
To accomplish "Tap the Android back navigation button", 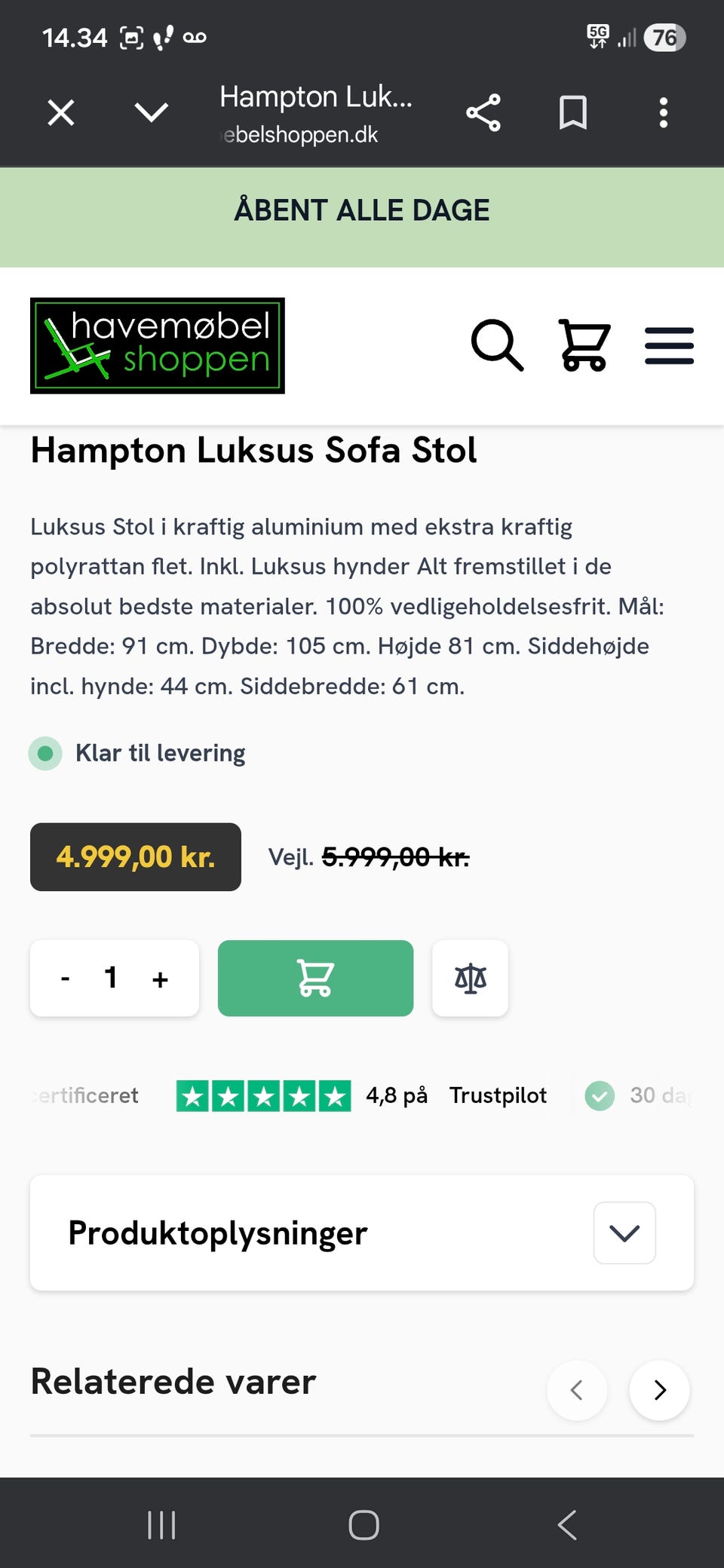I will coord(567,1525).
